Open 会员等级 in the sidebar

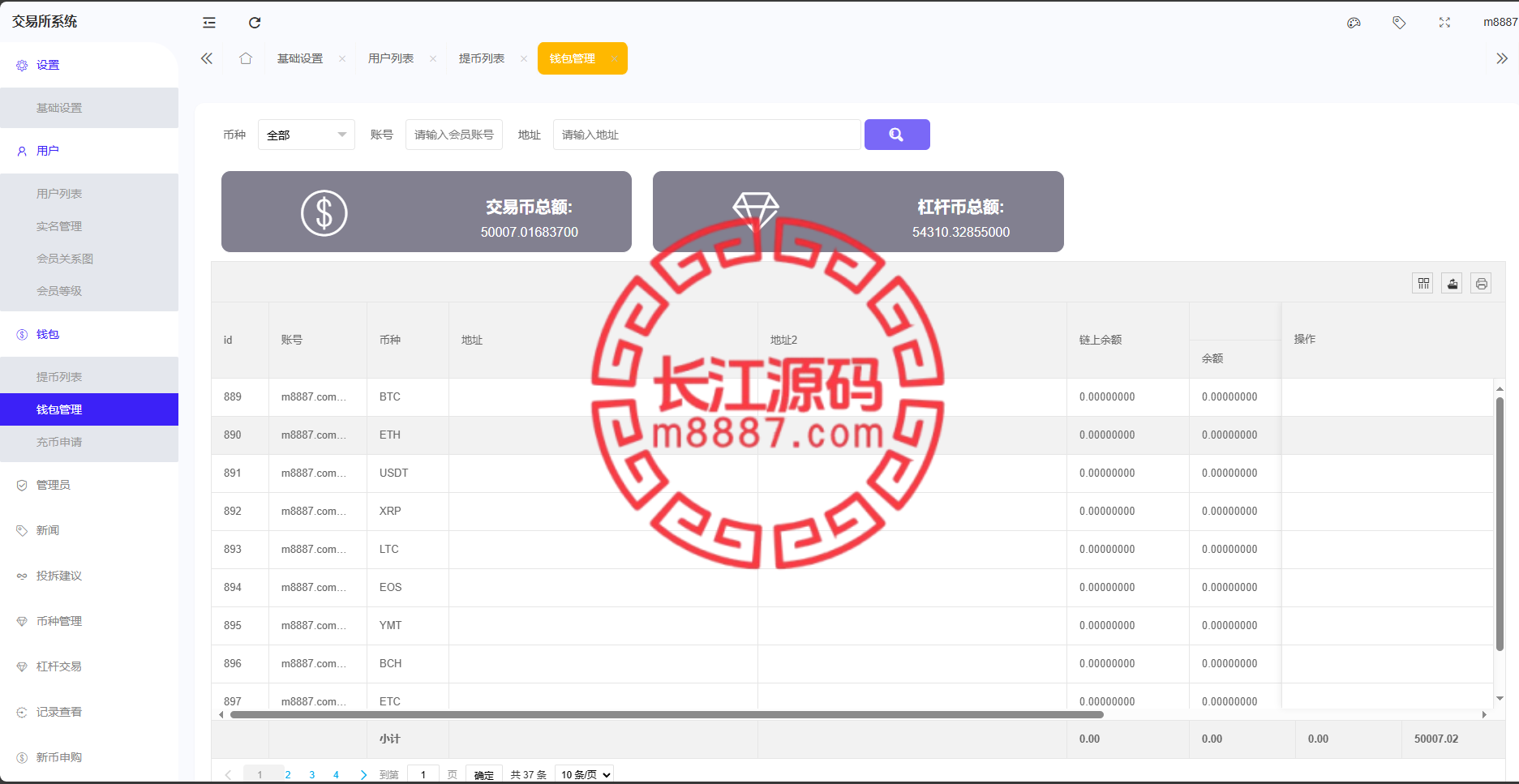[x=89, y=291]
